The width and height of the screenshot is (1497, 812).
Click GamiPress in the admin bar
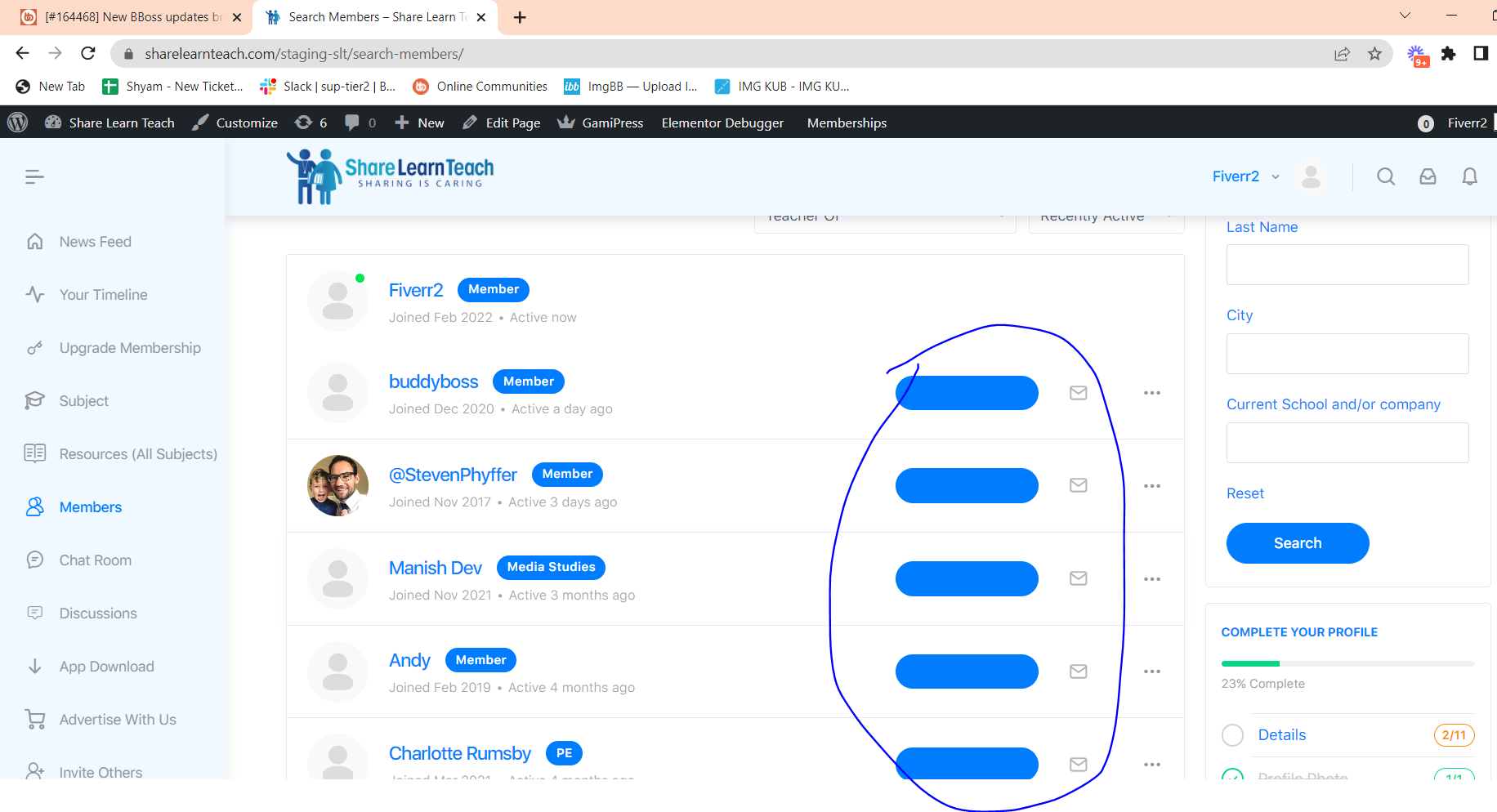[x=611, y=123]
